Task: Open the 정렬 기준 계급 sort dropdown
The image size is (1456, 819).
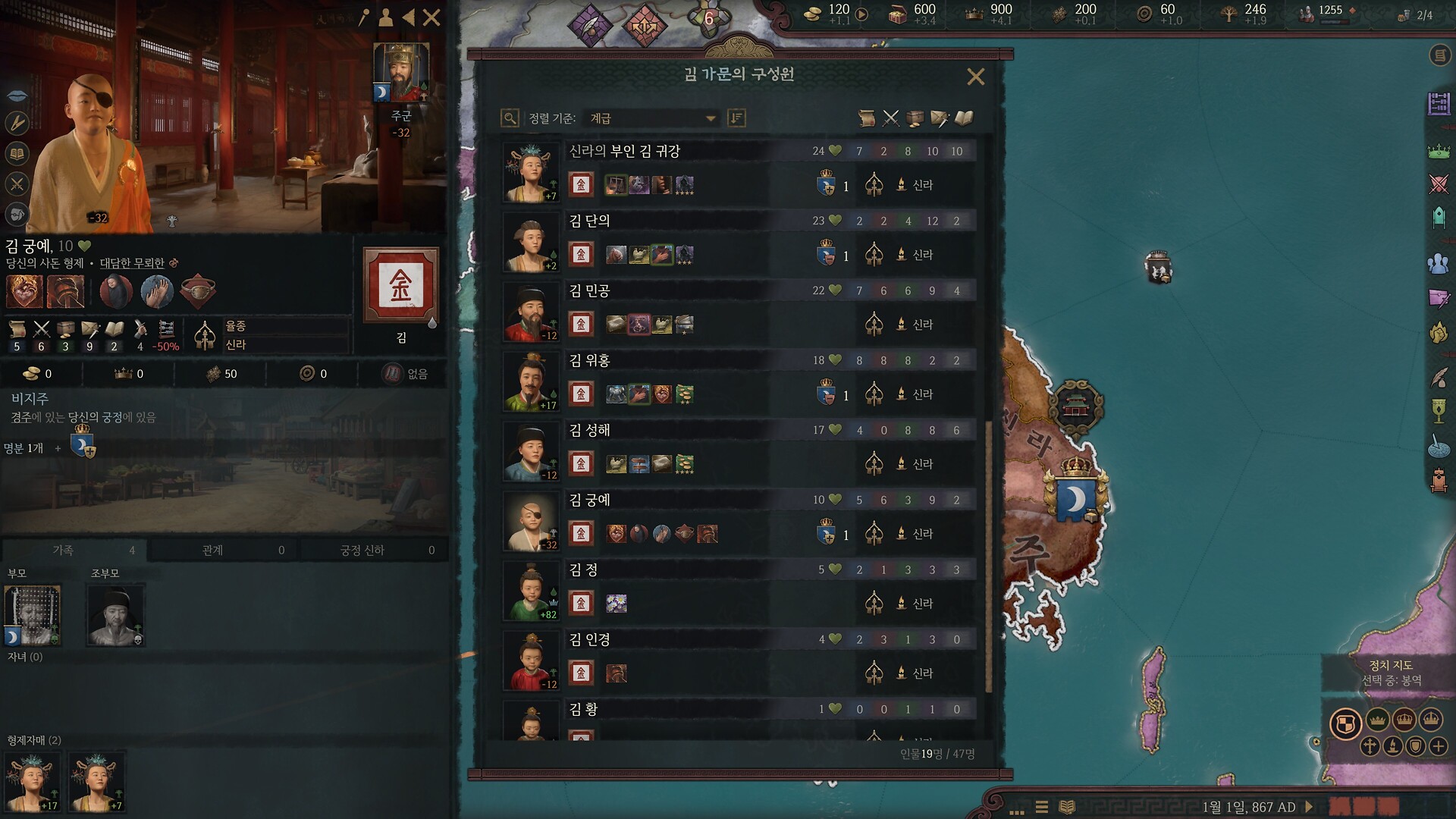Action: [x=652, y=118]
